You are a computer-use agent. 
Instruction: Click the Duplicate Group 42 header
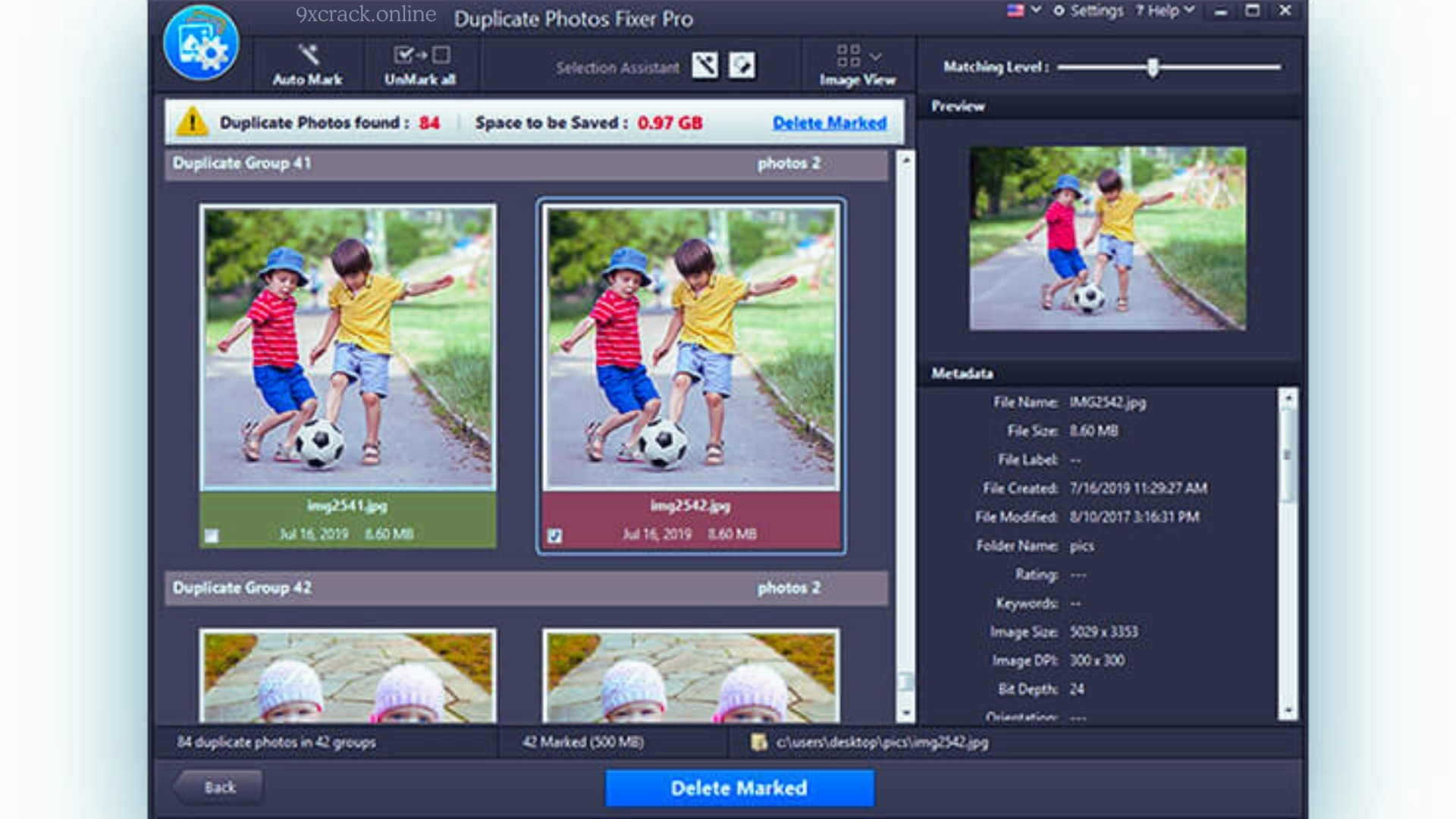pos(526,588)
